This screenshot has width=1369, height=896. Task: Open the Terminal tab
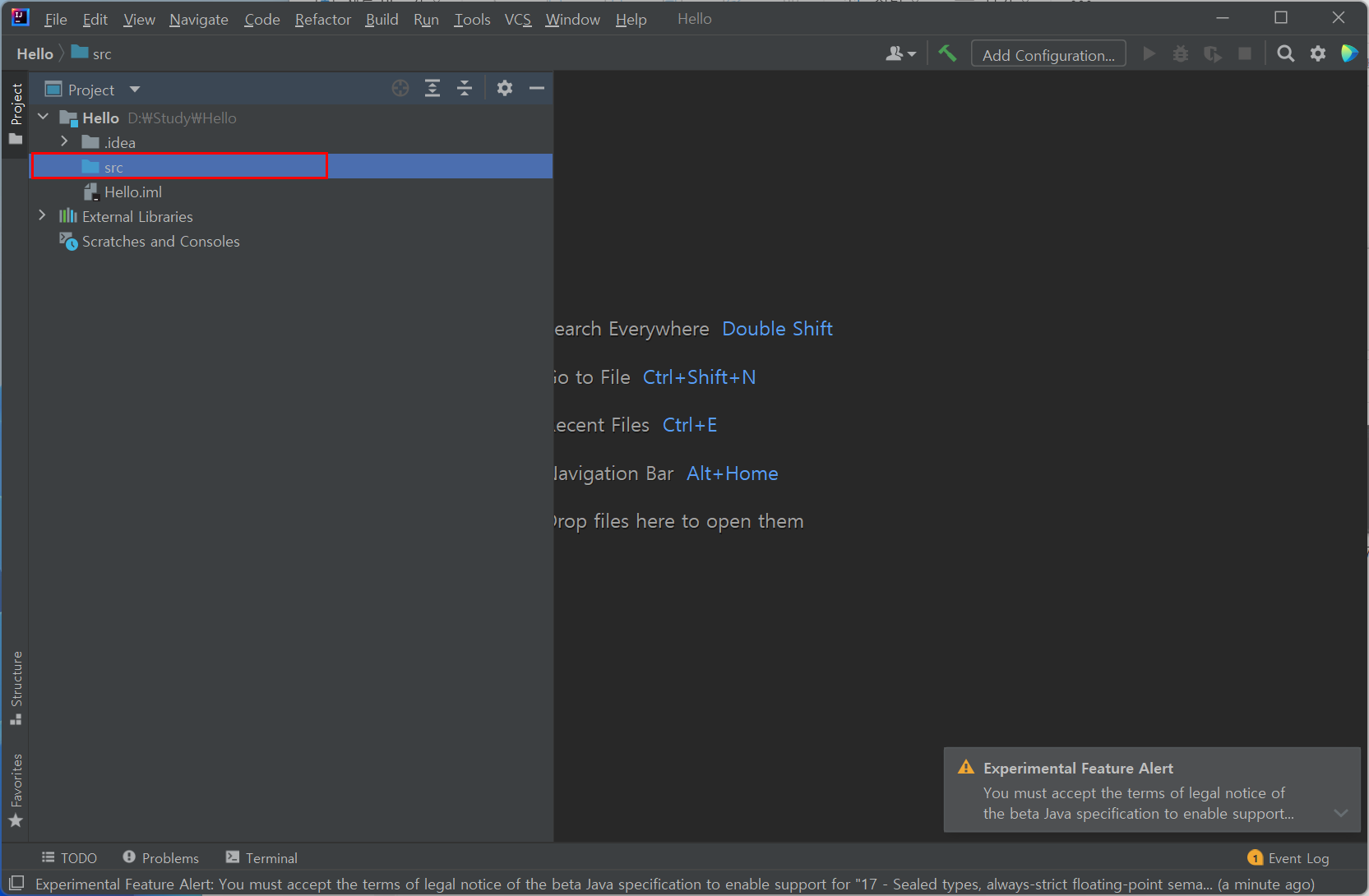pos(261,858)
